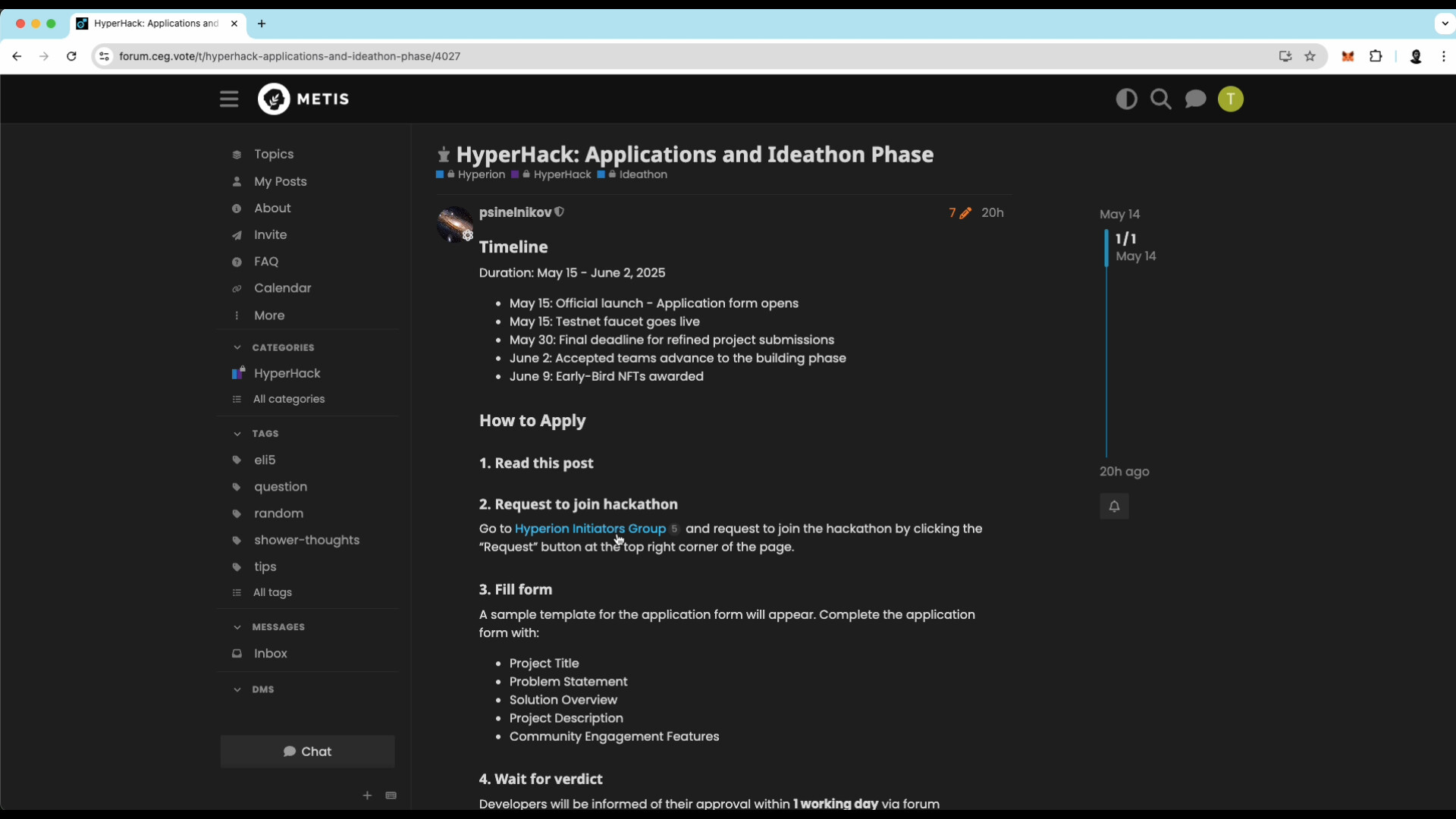1456x819 pixels.
Task: Click the keyboard shortcuts icon
Action: [x=391, y=795]
